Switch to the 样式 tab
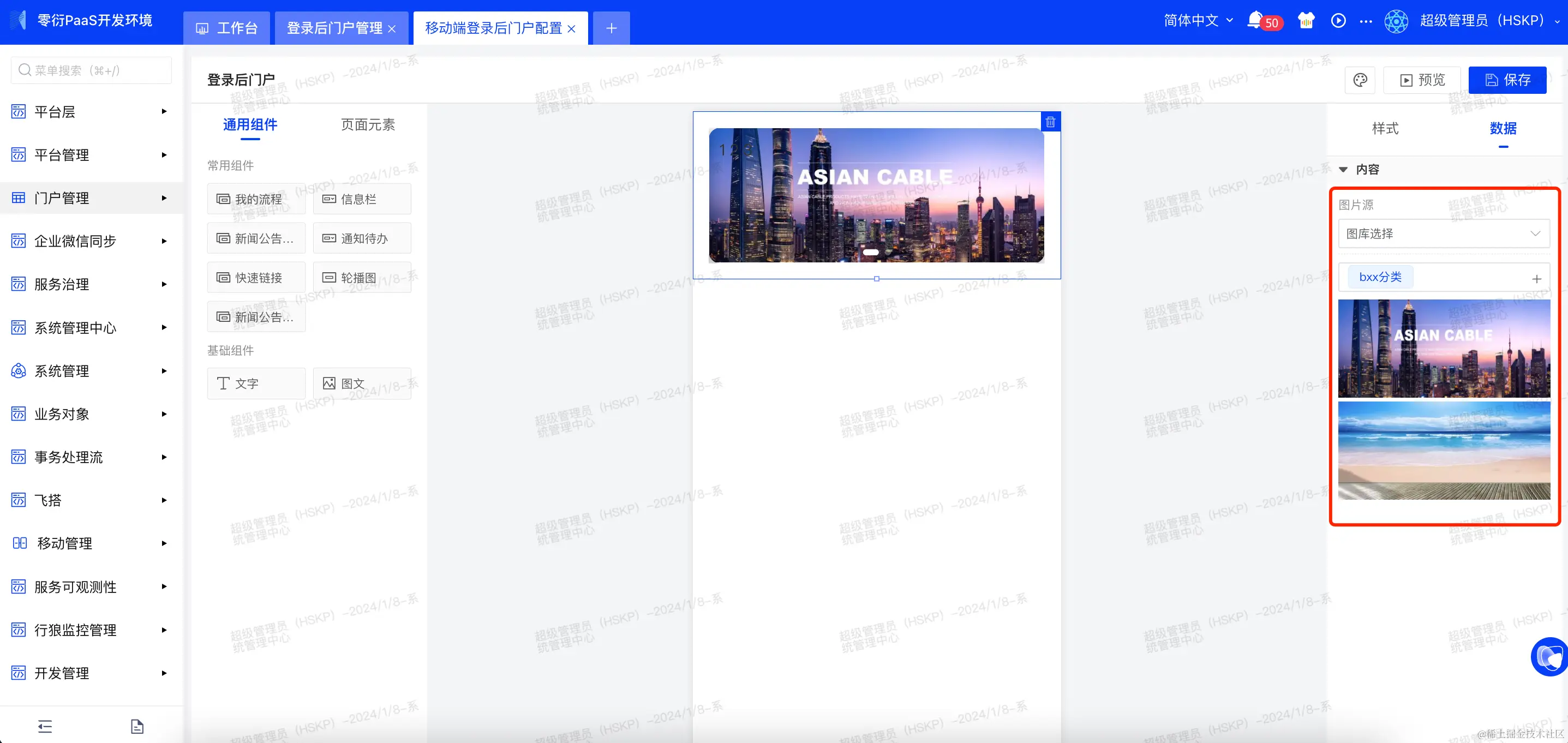Viewport: 1568px width, 743px height. click(x=1385, y=128)
